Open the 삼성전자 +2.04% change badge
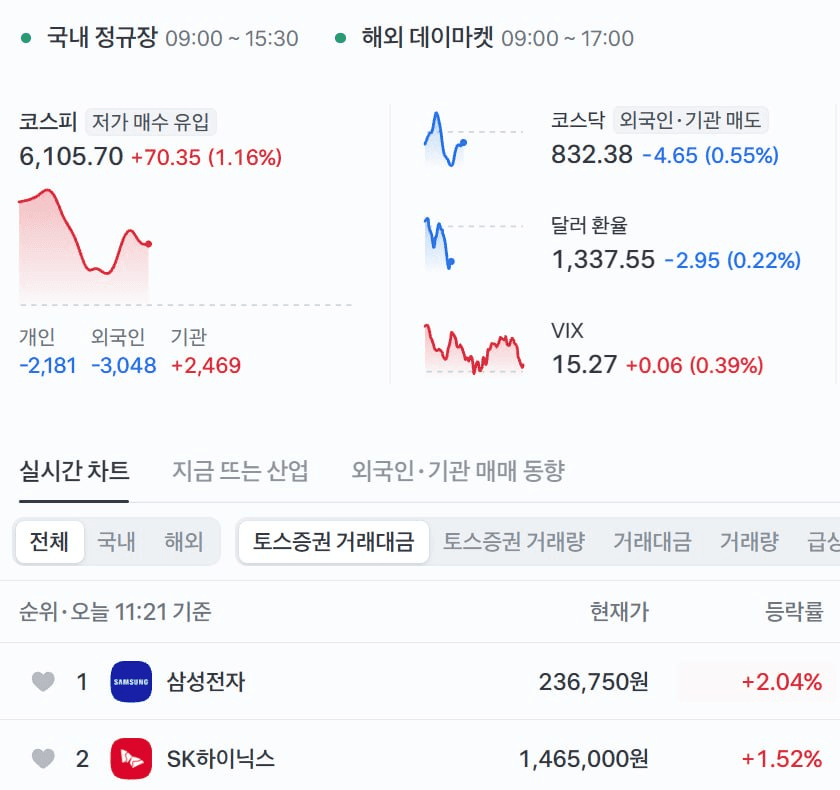 coord(751,682)
